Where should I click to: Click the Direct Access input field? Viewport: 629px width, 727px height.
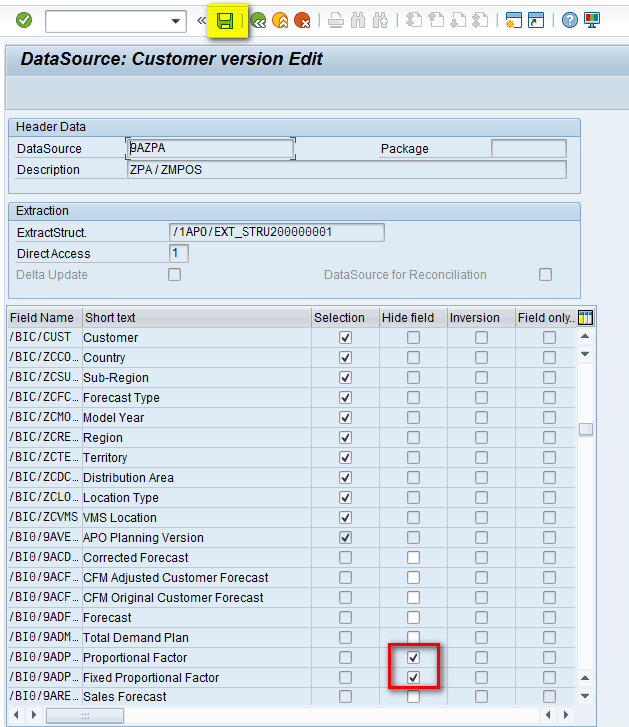tap(179, 254)
